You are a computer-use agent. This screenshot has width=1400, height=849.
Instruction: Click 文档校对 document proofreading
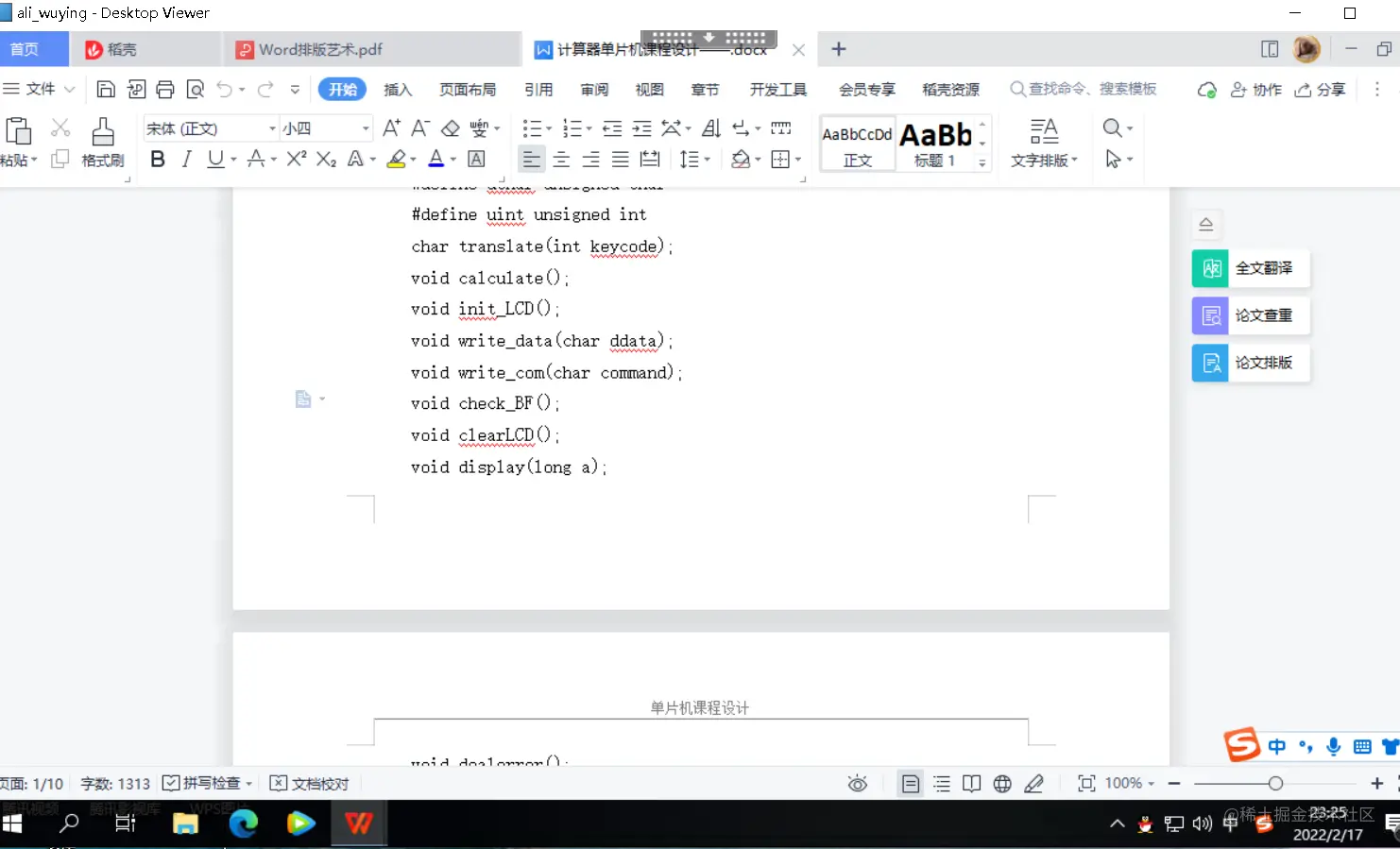point(310,783)
